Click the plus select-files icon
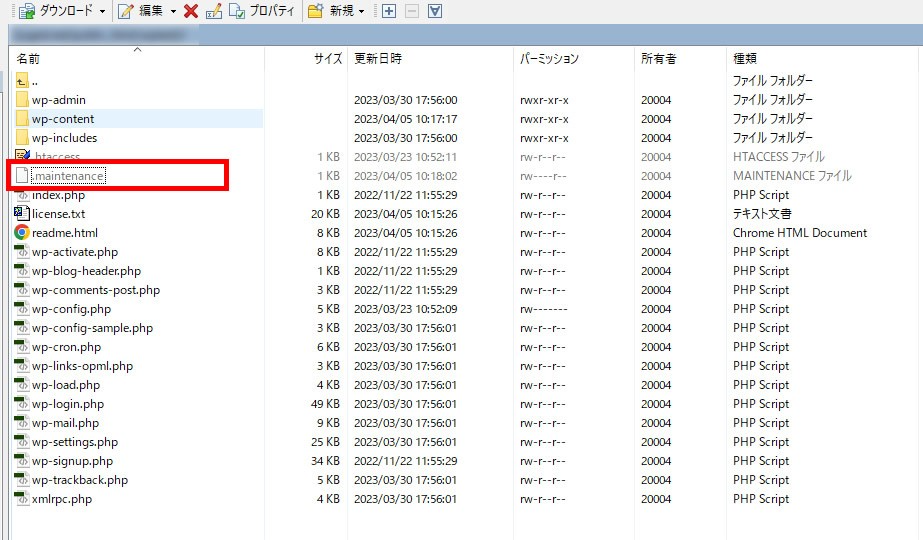Screen dimensions: 923x540 pos(389,11)
